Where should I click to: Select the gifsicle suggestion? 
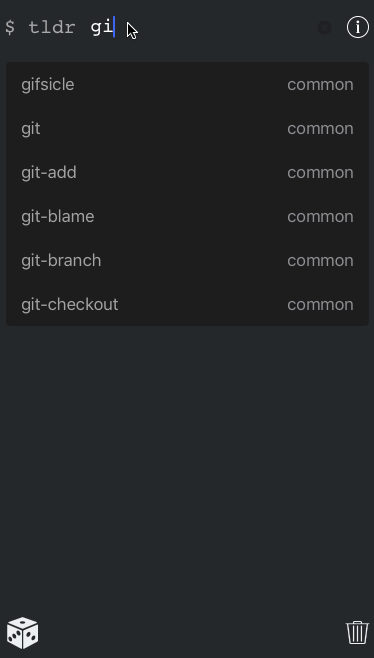(x=187, y=84)
